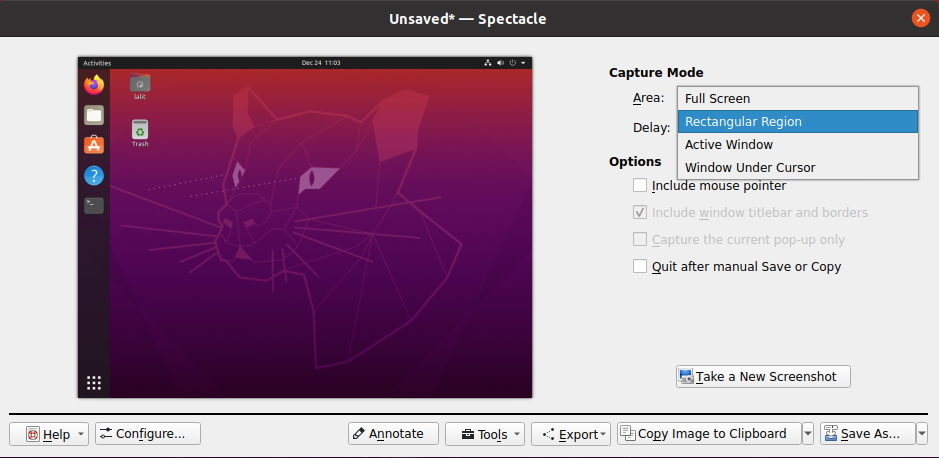Expand arrow next to Copy Image to Clipboard
The image size is (939, 458).
point(808,433)
